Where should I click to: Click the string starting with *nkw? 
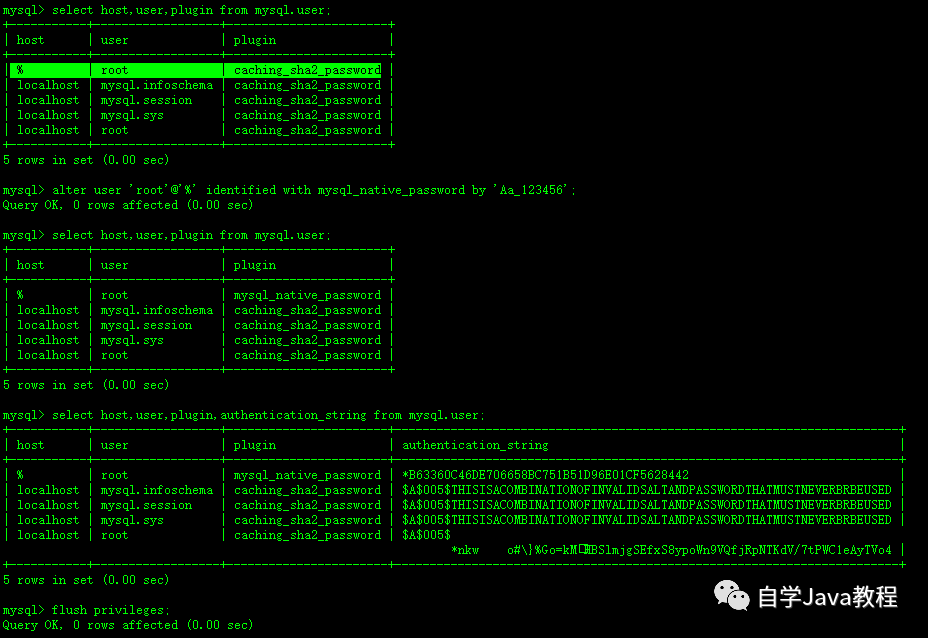(x=671, y=550)
